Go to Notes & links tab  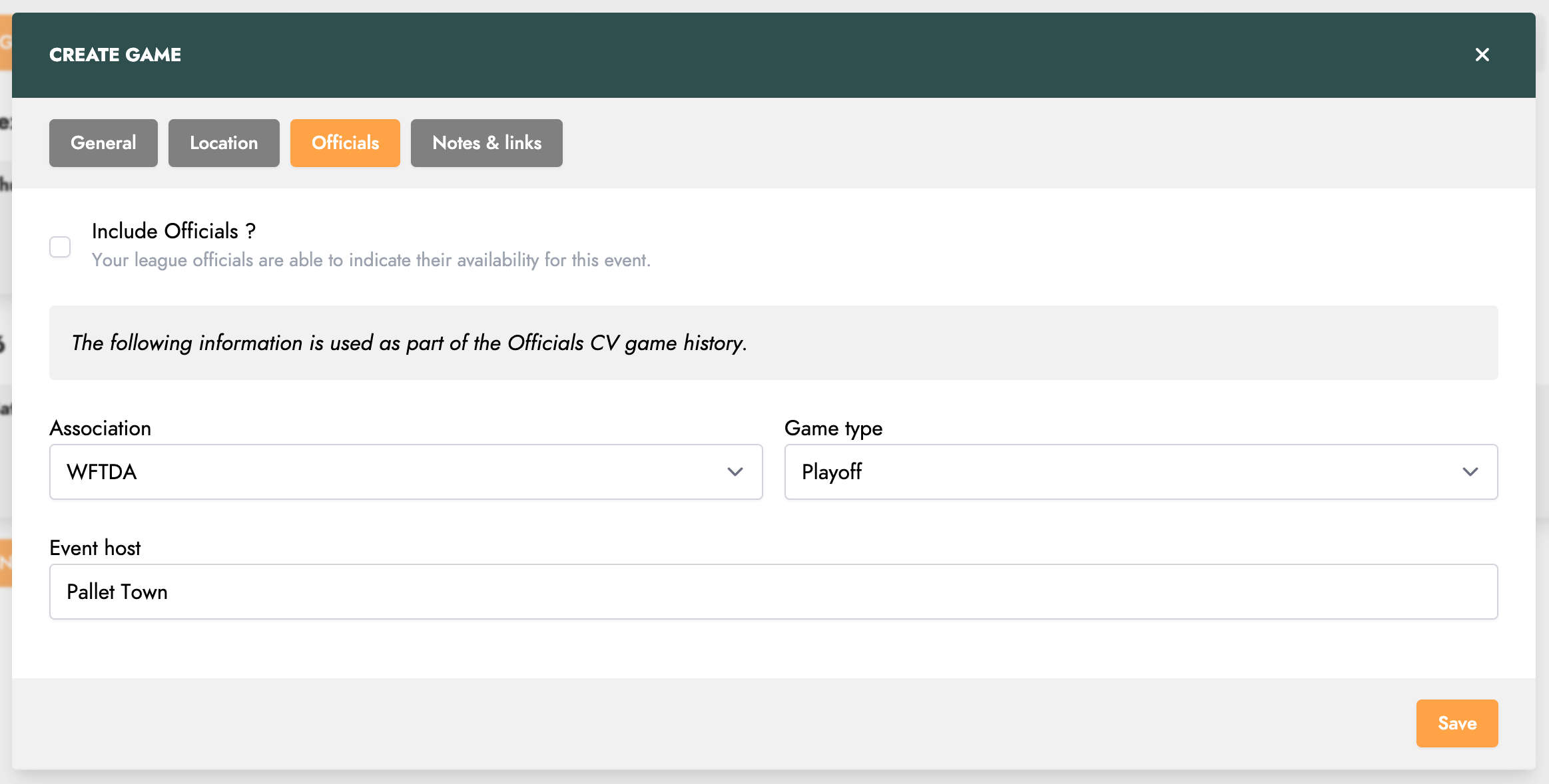coord(486,143)
